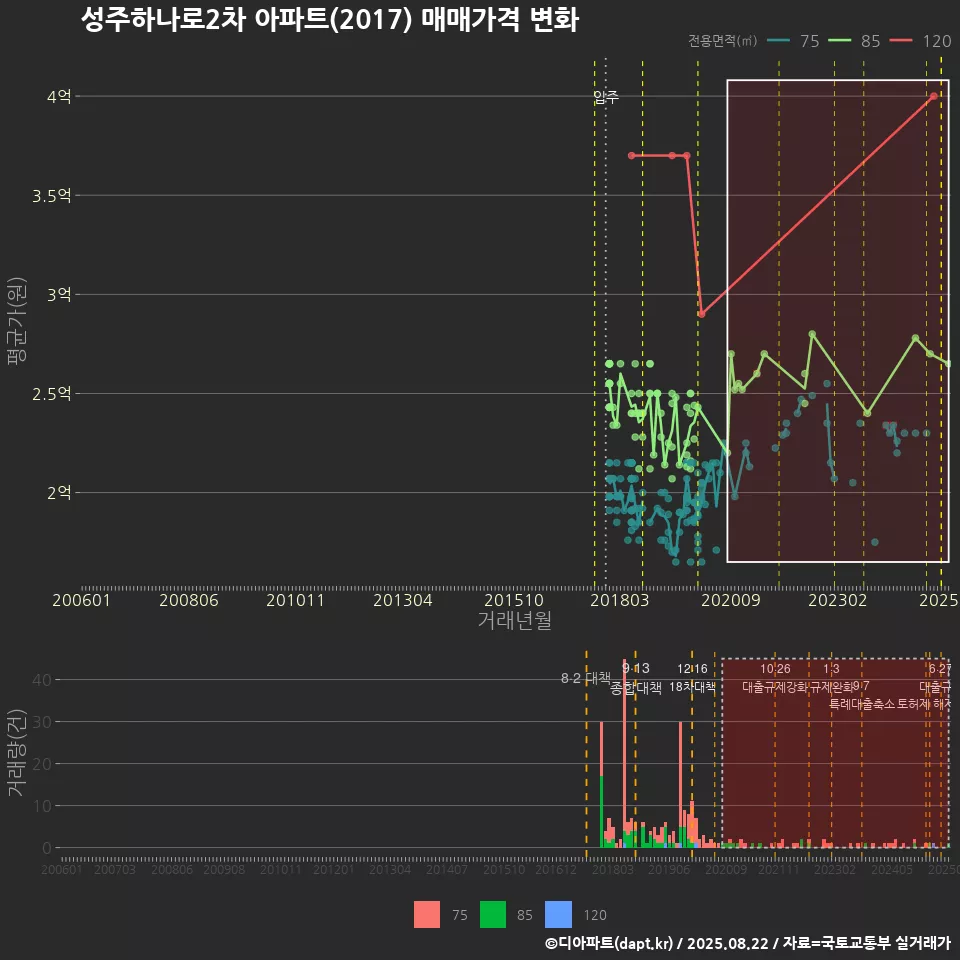Click the '종합대책' policy annotation
The height and width of the screenshot is (960, 960).
pos(636,688)
